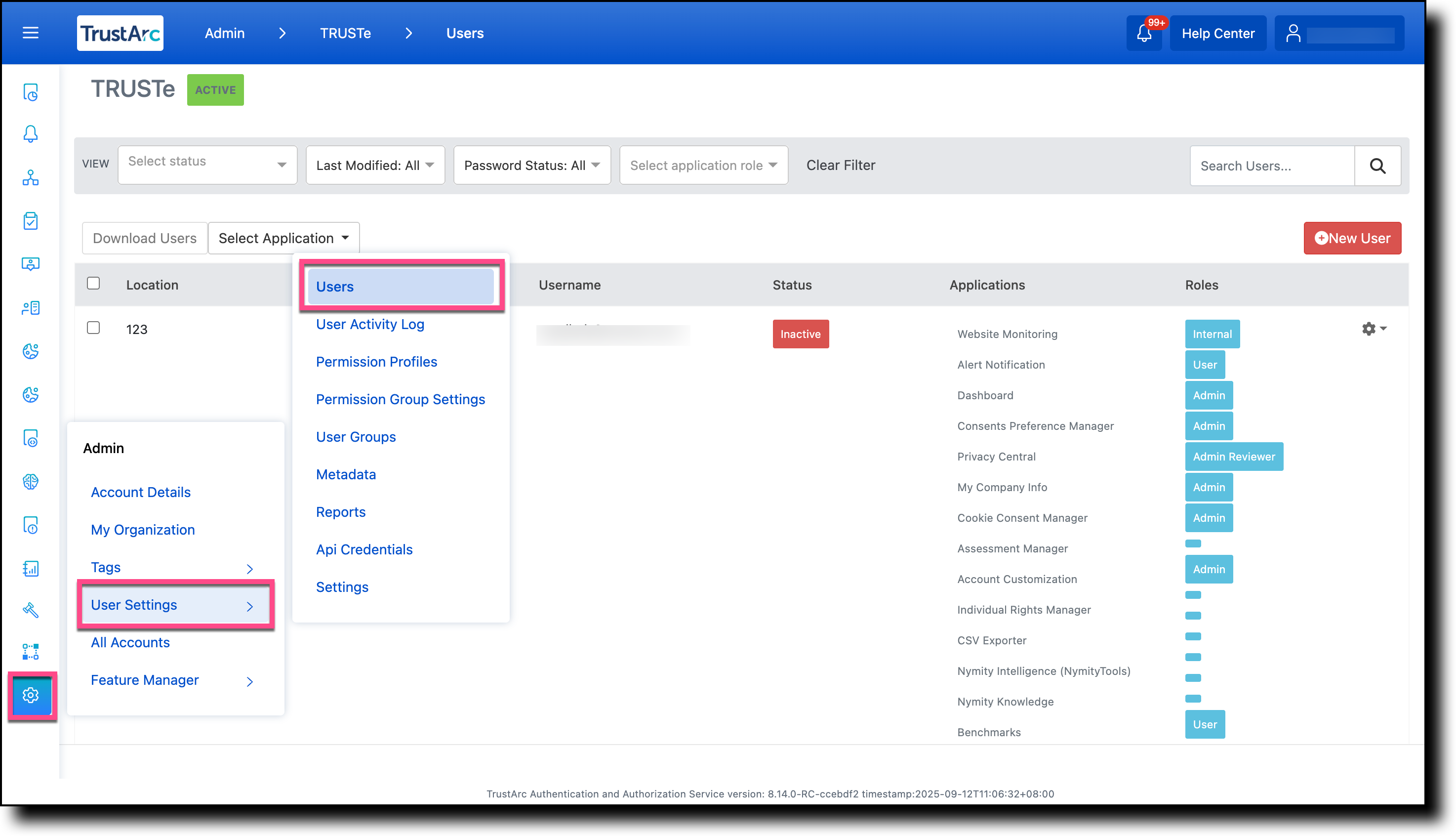Open the row actions gear dropdown in Roles column

[1374, 329]
